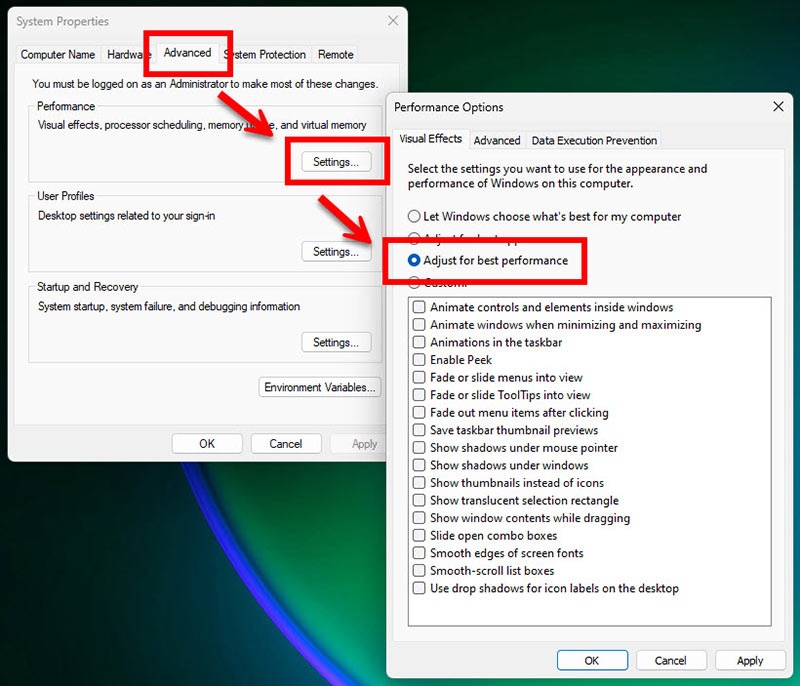Close the Performance Options dialog

pos(778,107)
